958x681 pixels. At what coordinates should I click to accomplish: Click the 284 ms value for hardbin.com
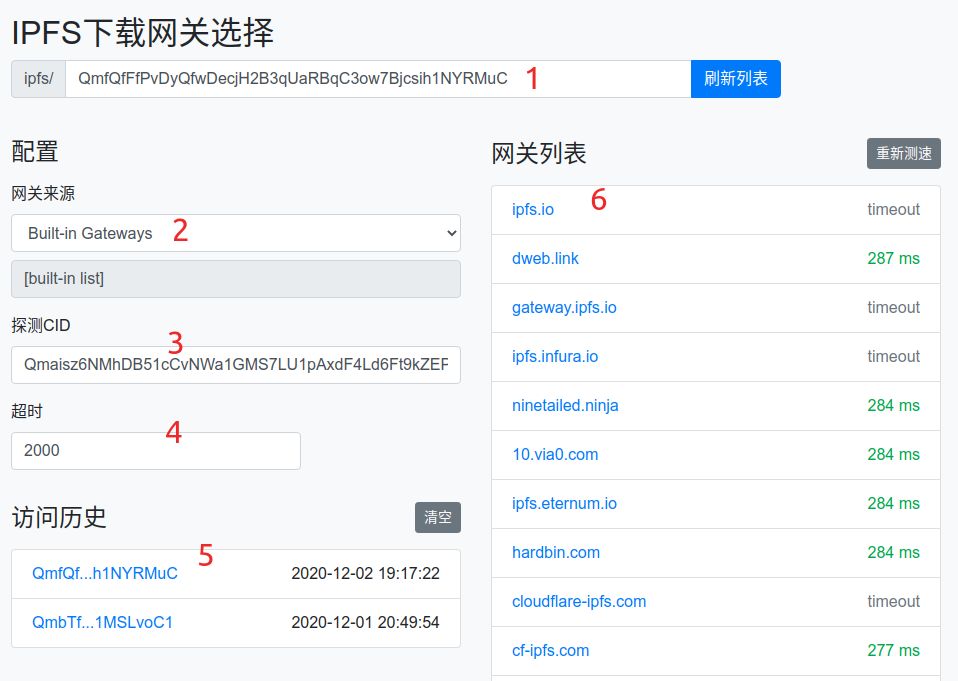tap(893, 552)
